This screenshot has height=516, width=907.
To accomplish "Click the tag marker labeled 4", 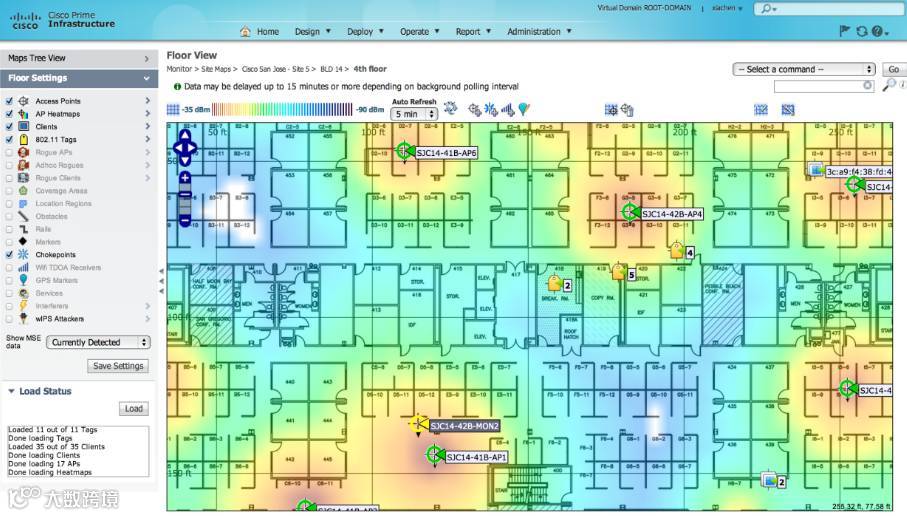I will [x=677, y=250].
